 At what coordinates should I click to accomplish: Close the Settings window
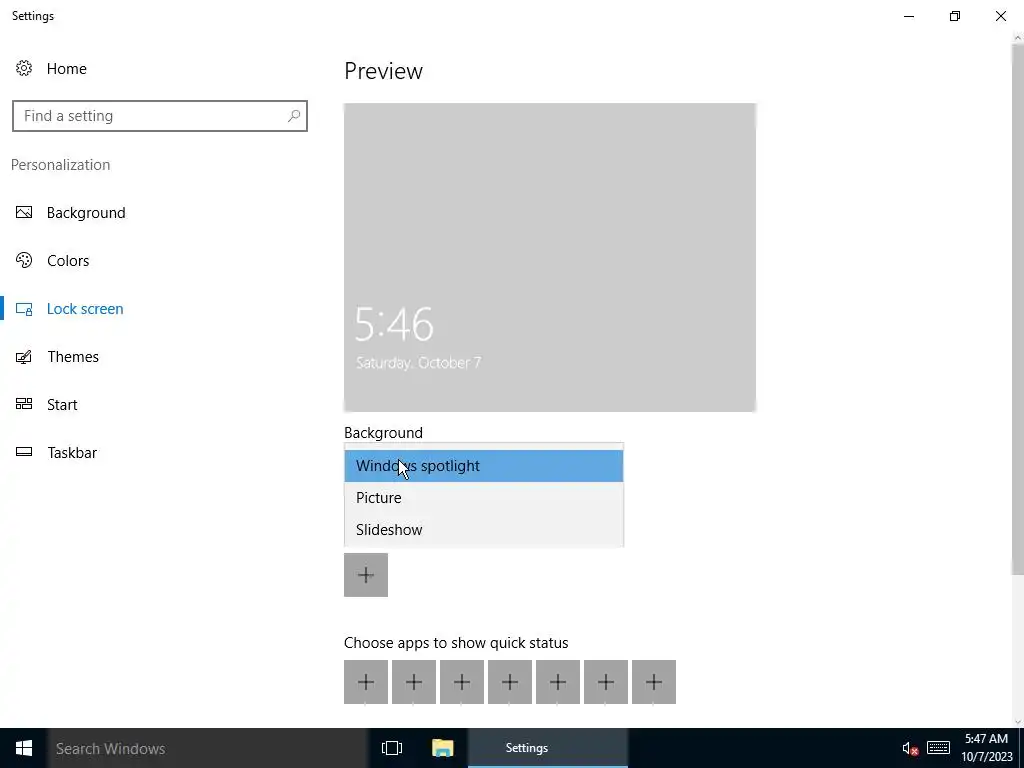pyautogui.click(x=1000, y=16)
